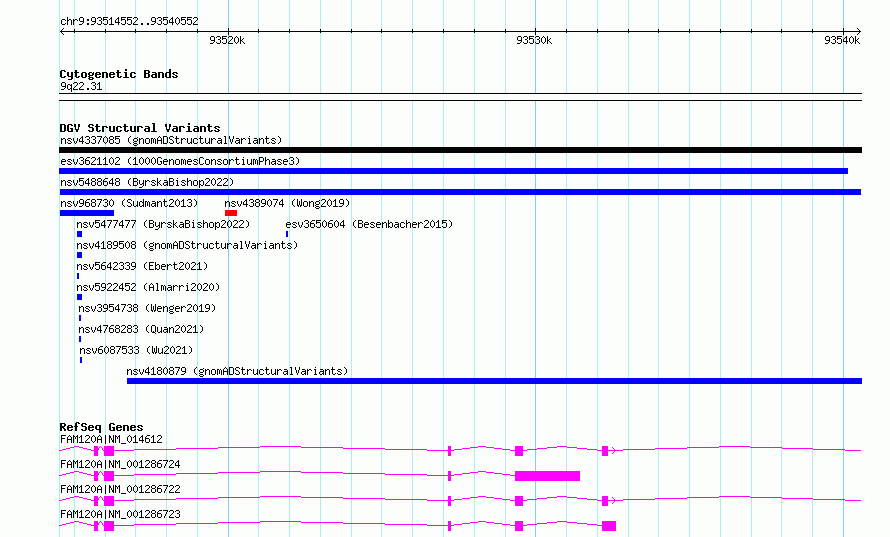
Task: Open variant label nsv4337085 (gnomADStructuralVariants)
Action: click(x=171, y=140)
